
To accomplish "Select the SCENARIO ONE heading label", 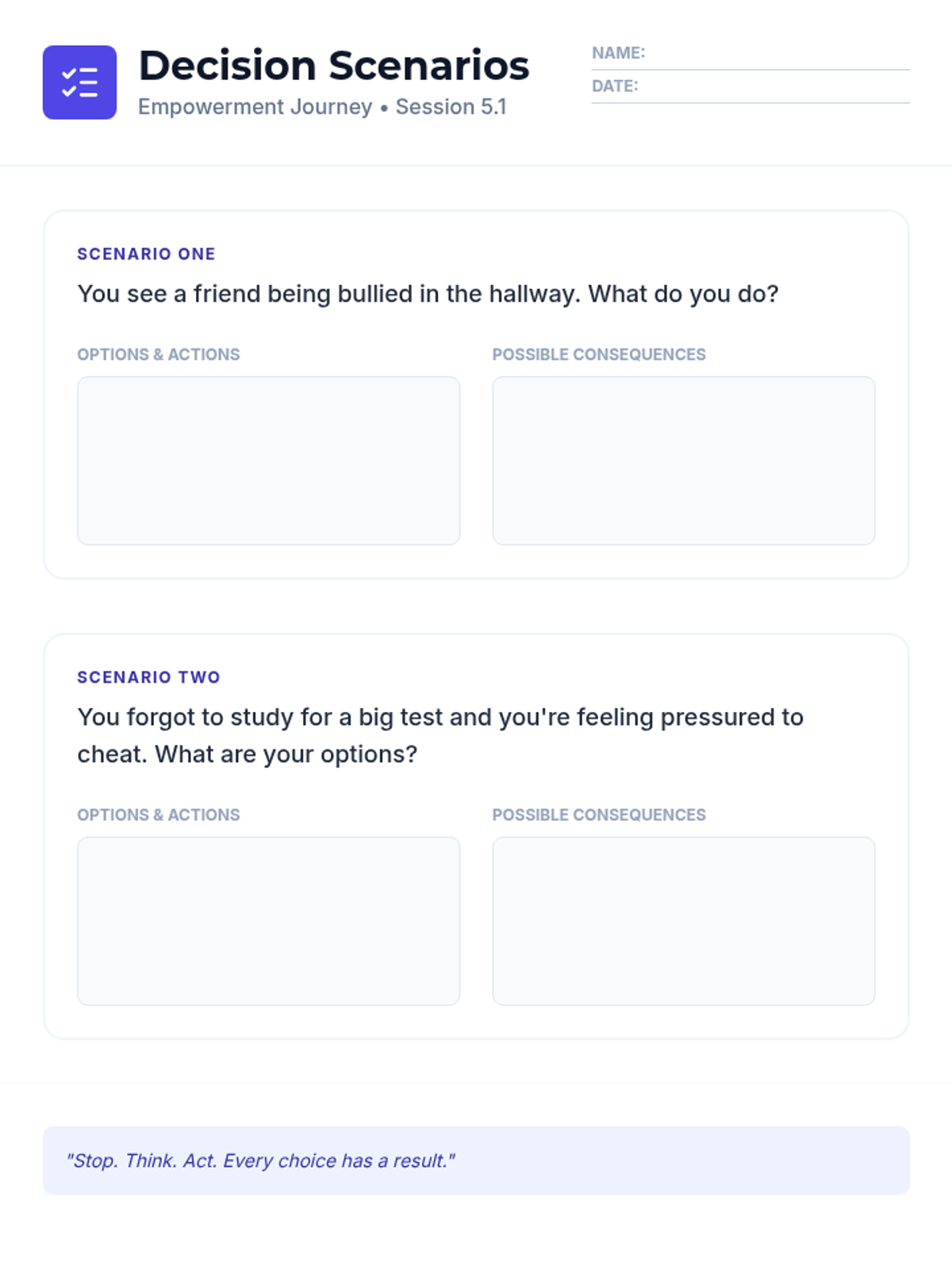I will coord(146,254).
